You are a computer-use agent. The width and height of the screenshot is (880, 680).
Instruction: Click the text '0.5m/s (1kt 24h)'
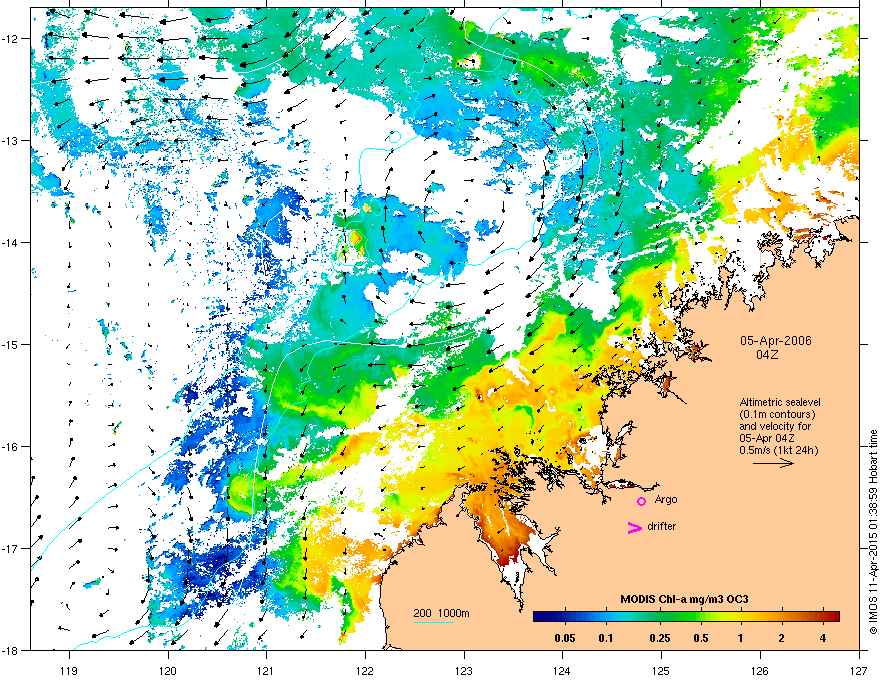(x=778, y=450)
